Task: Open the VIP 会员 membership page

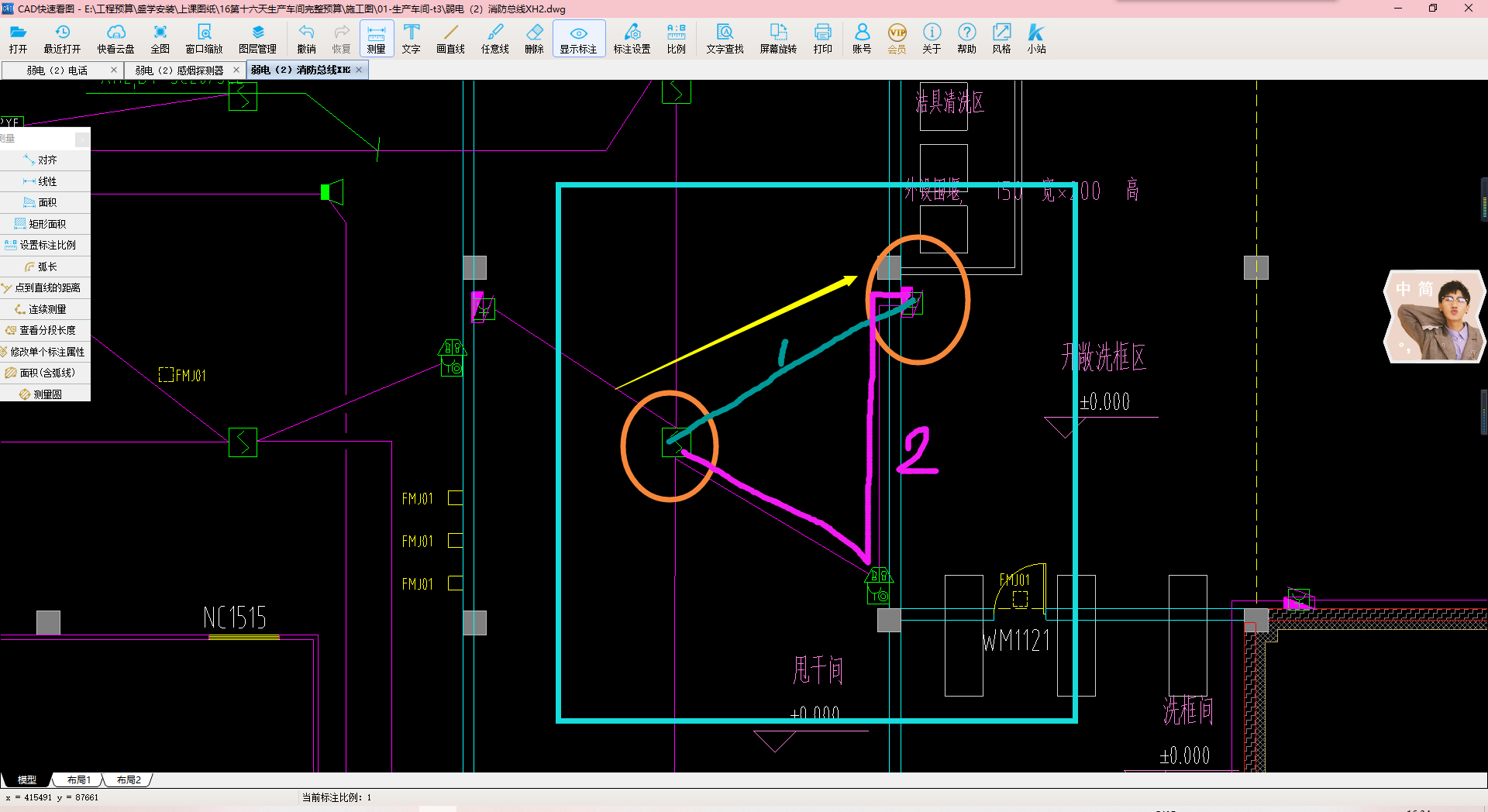Action: (897, 39)
